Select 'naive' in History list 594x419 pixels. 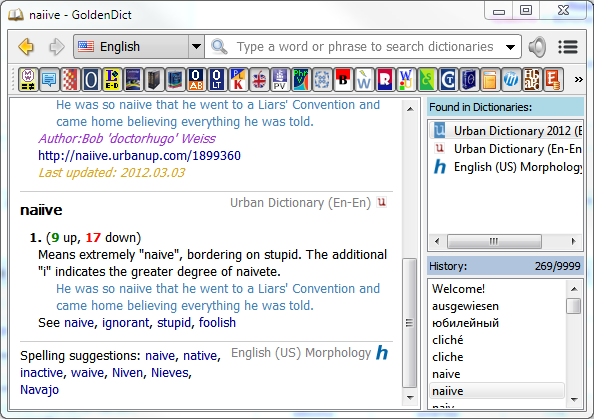[497, 374]
